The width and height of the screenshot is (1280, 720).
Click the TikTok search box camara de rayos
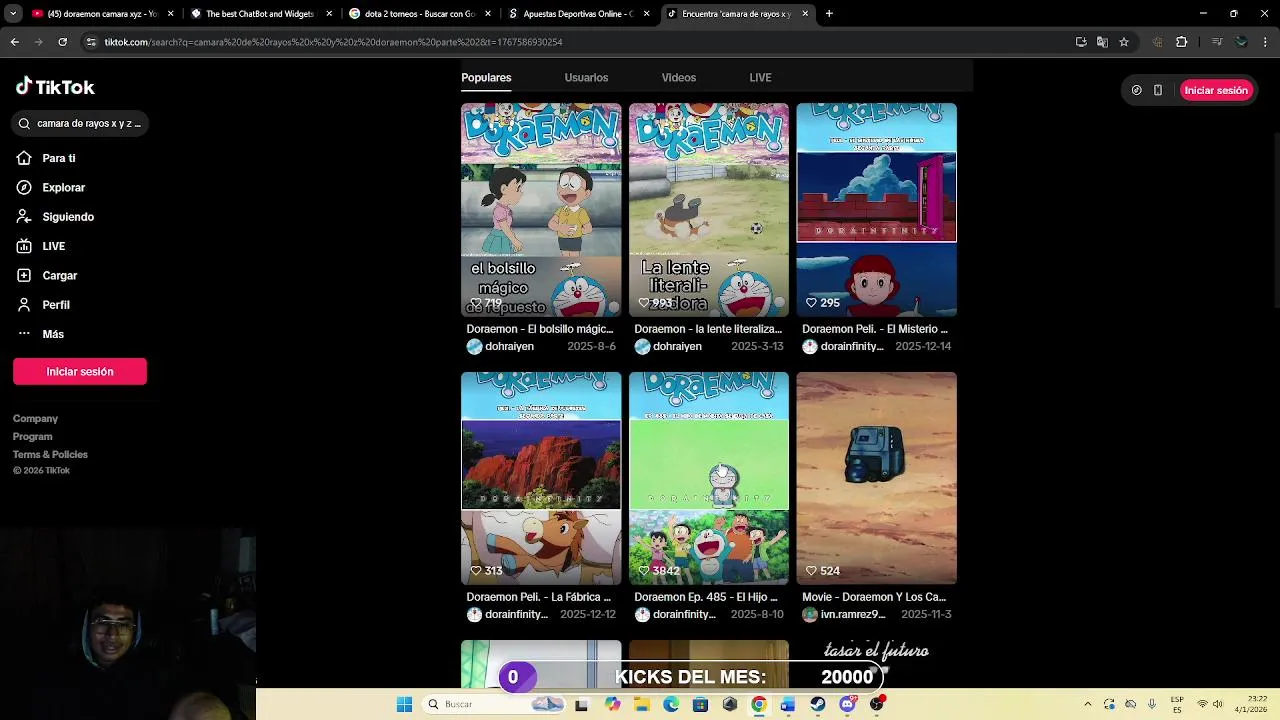coord(80,123)
